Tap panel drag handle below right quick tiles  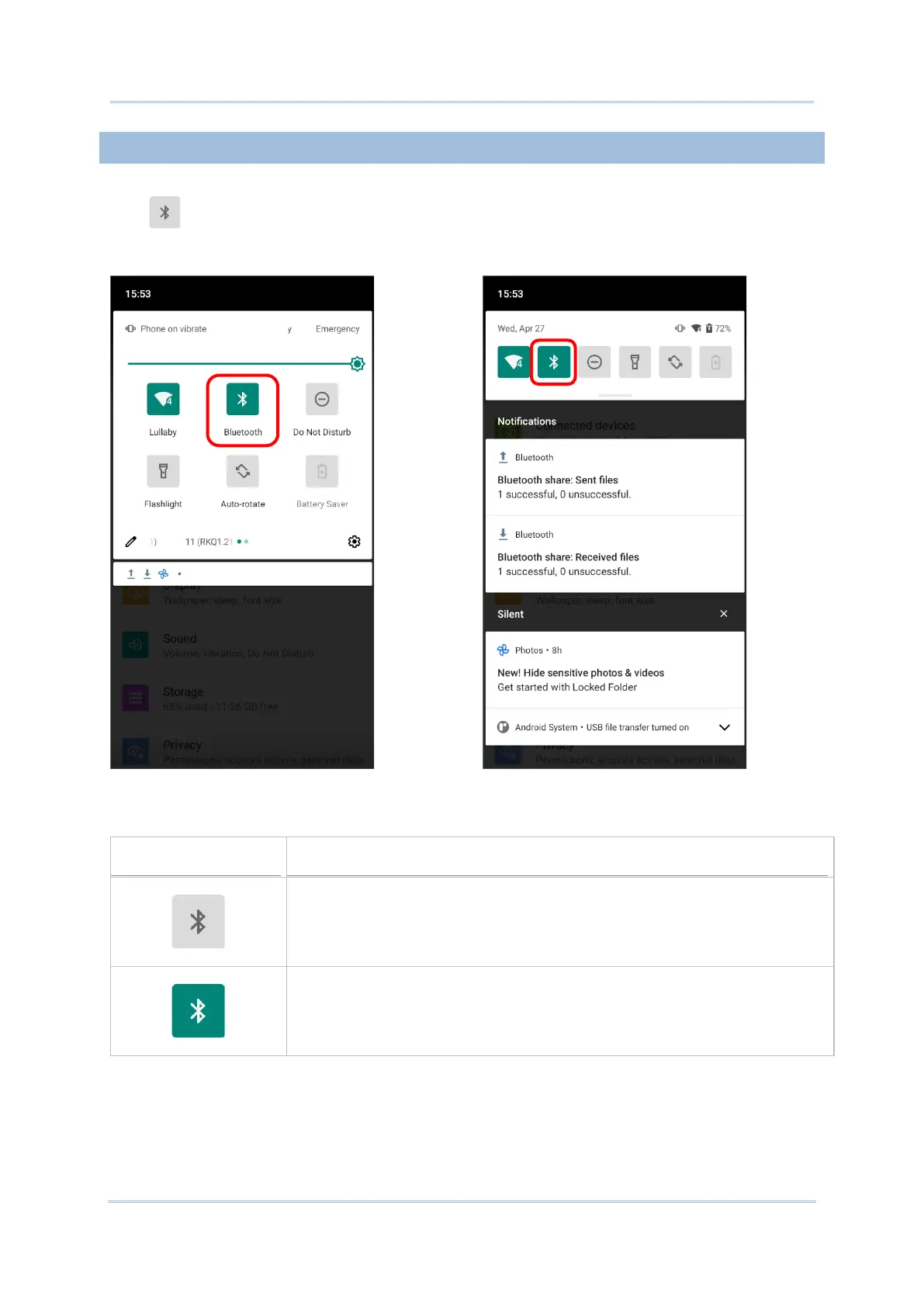[x=615, y=396]
